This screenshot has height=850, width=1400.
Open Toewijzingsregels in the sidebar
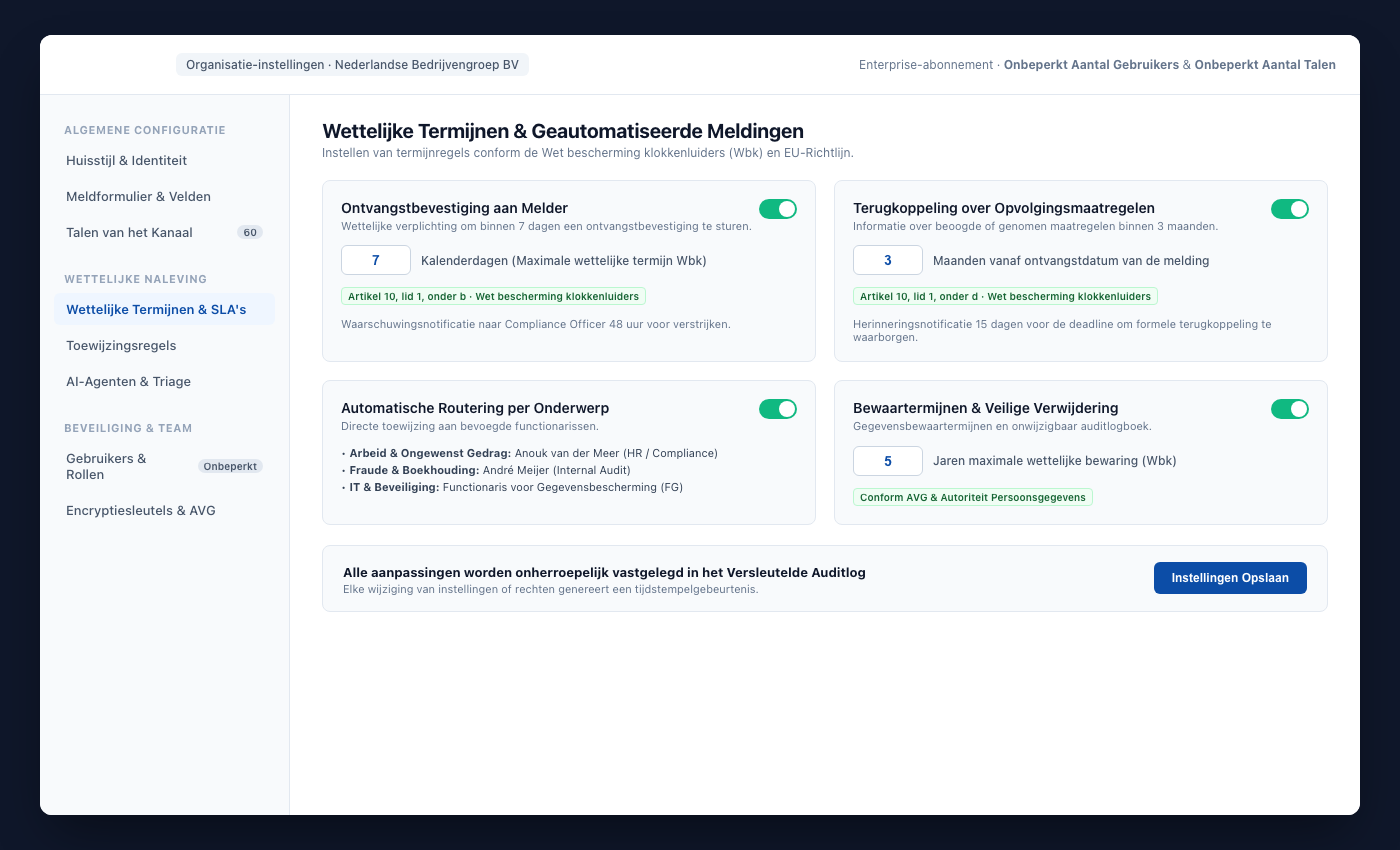(164, 345)
